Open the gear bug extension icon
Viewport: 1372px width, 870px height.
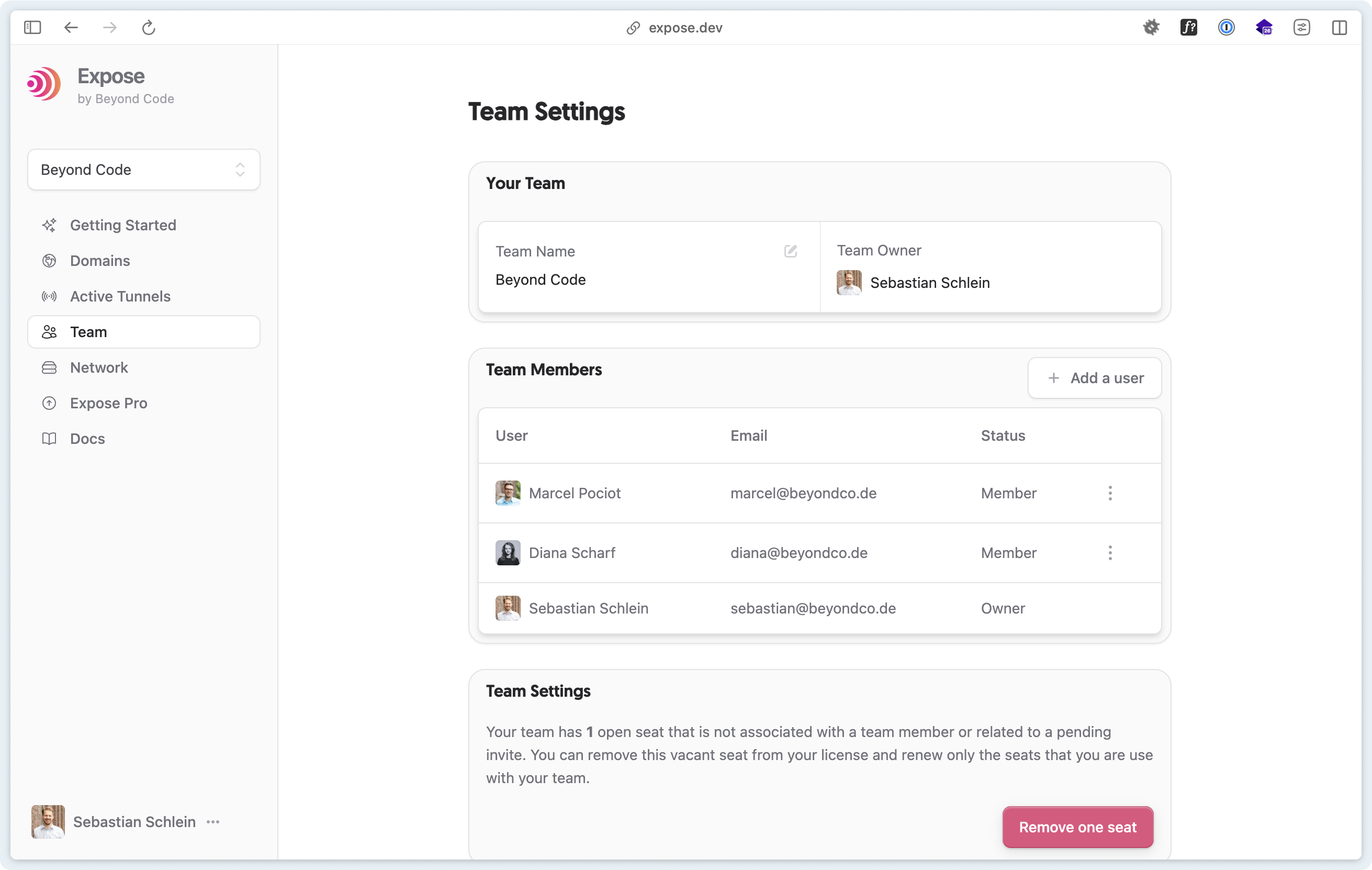coord(1151,27)
